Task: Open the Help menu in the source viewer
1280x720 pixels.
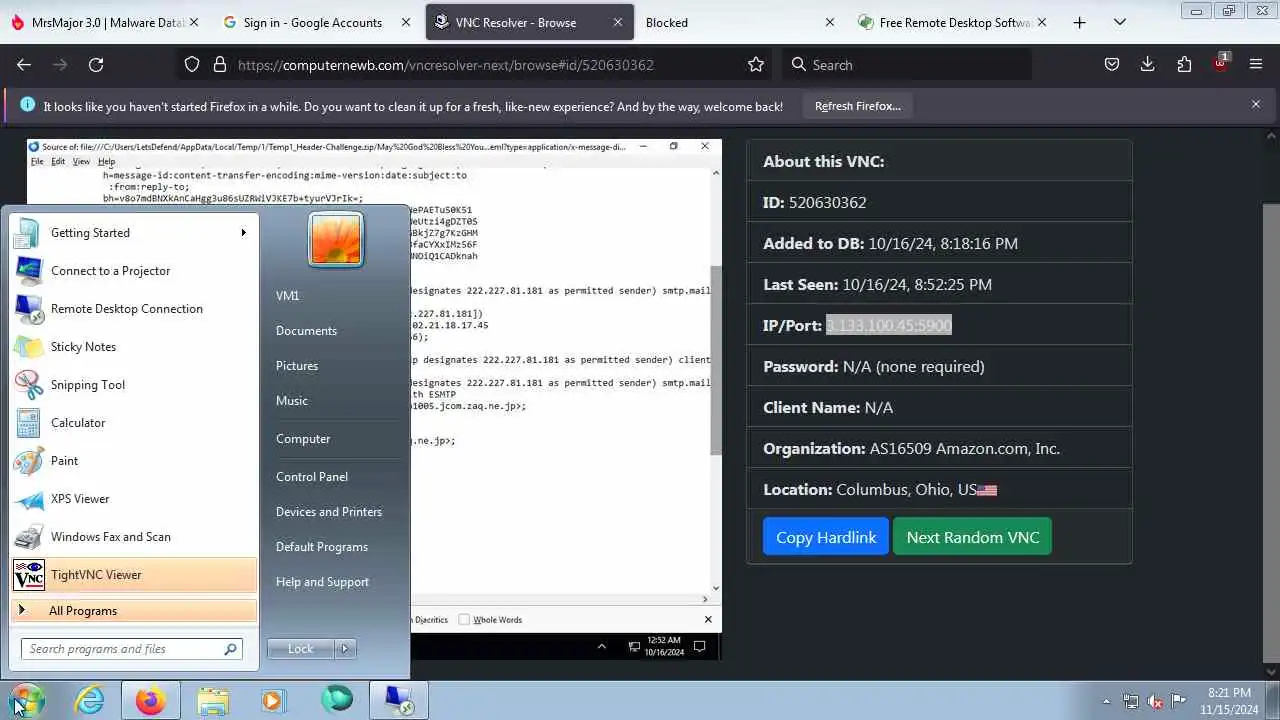Action: click(106, 161)
